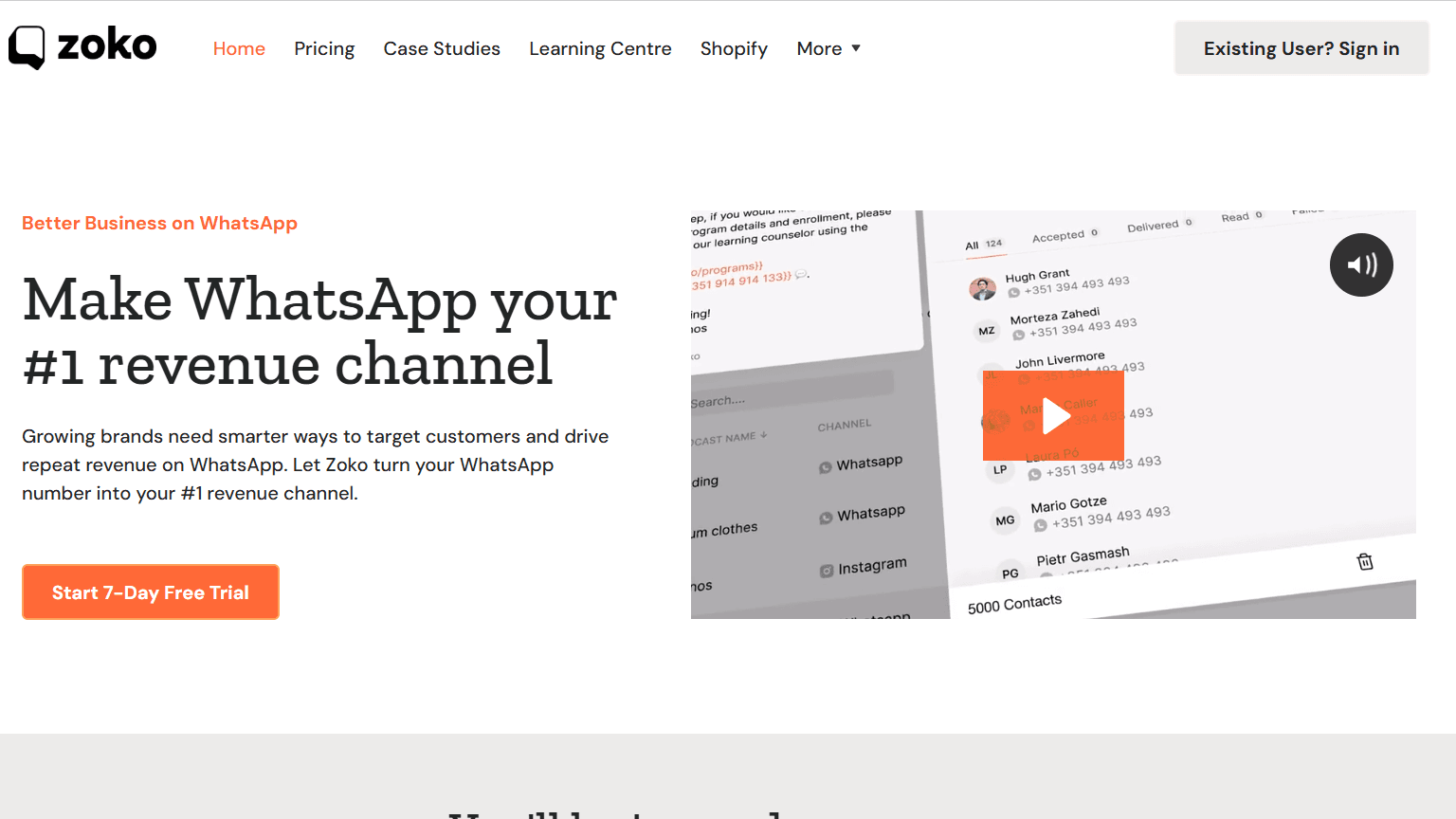Toggle the video sound speaker icon
Viewport: 1456px width, 819px height.
tap(1361, 264)
